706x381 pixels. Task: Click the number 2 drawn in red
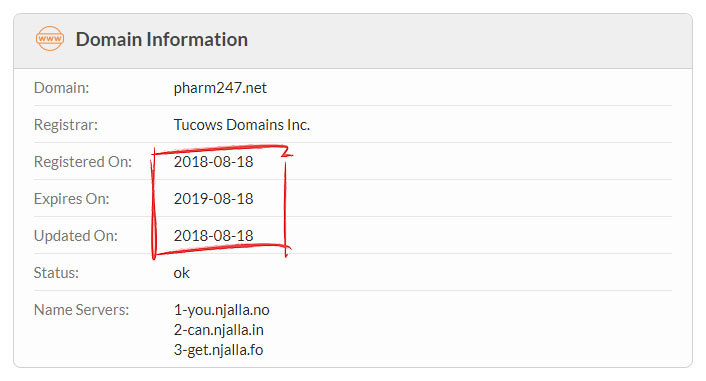(x=287, y=151)
